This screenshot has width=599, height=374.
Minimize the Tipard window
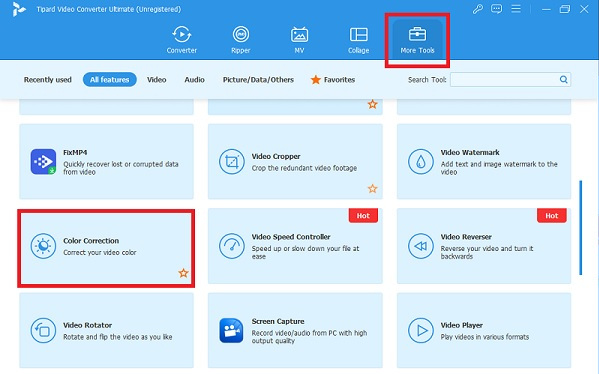[x=546, y=9]
